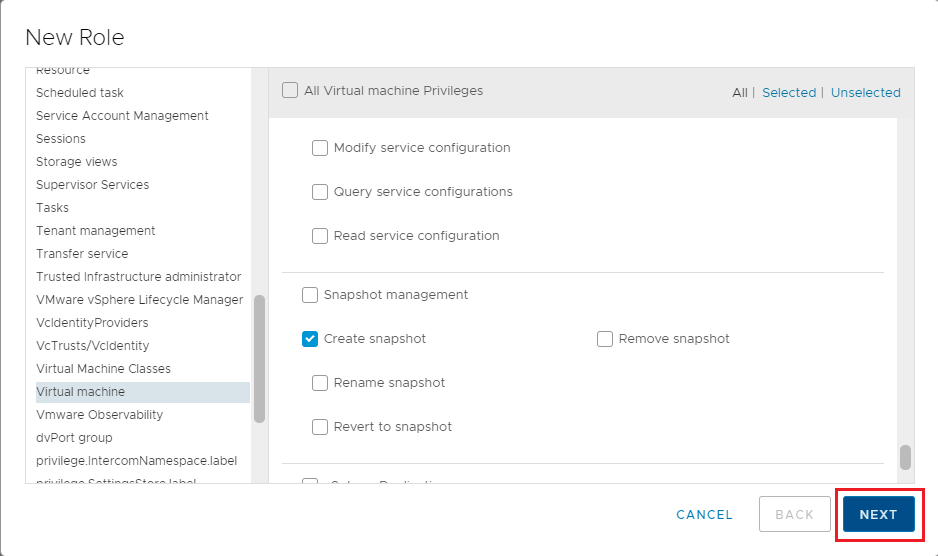Cancel the New Role dialog
938x556 pixels.
tap(704, 514)
